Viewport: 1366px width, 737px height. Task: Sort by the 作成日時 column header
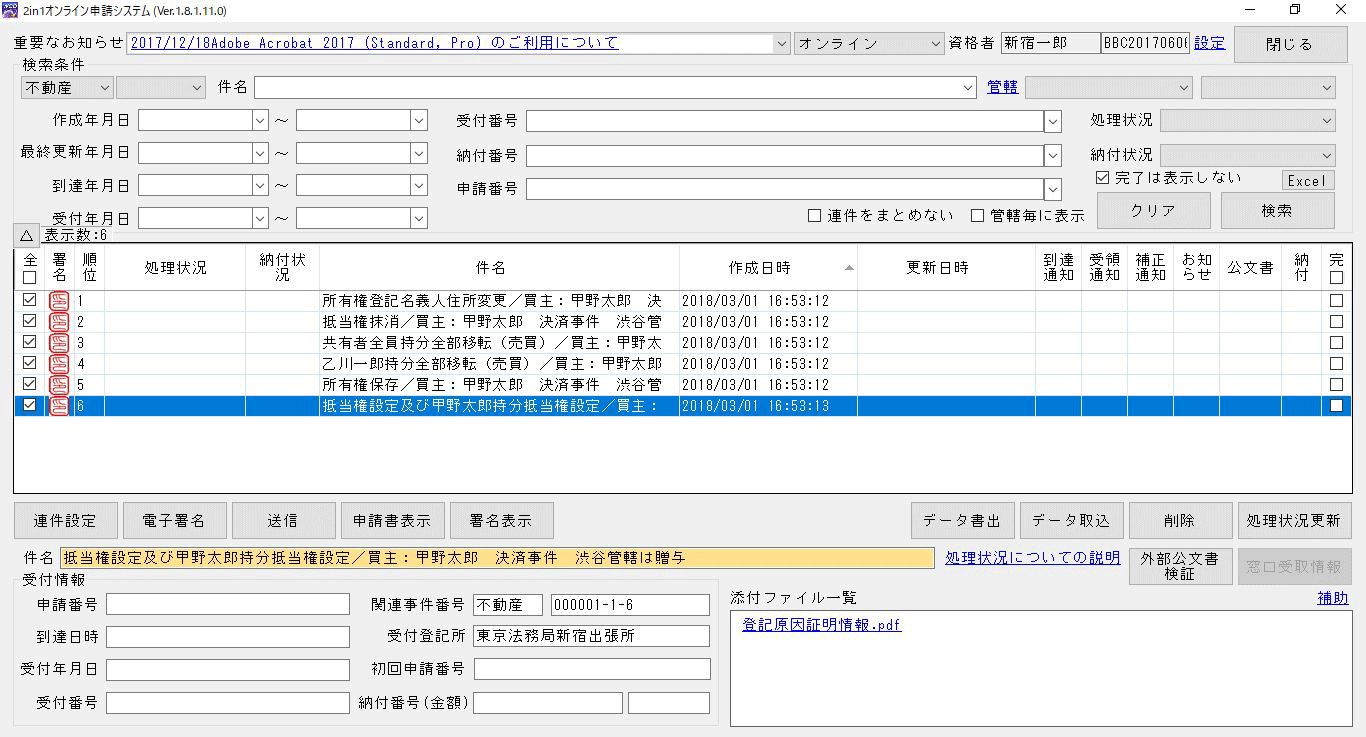(759, 268)
